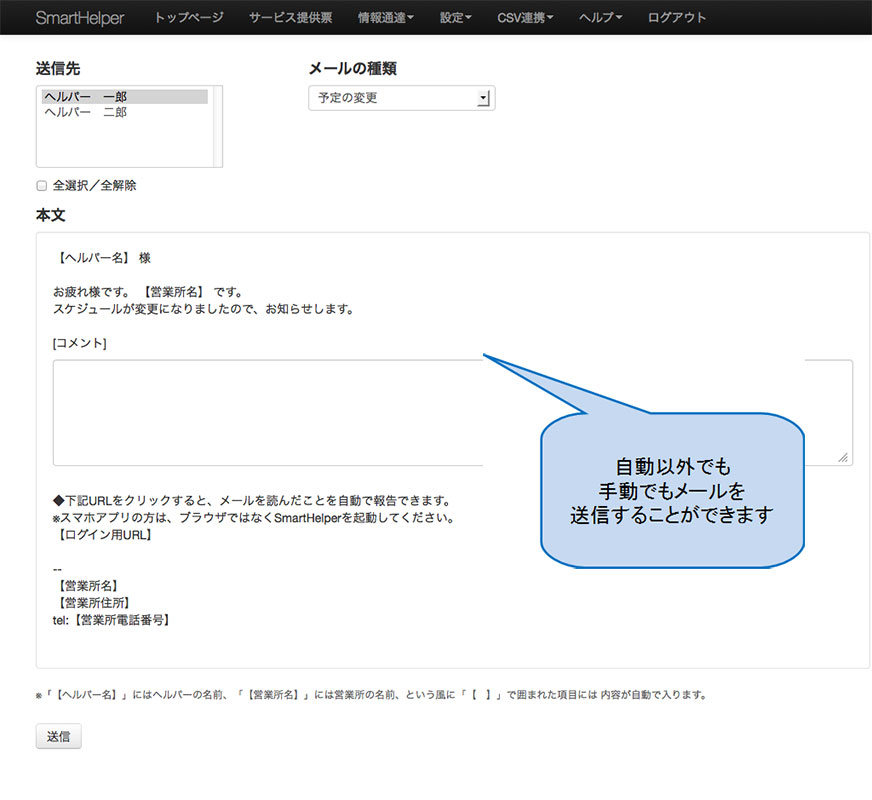Image resolution: width=872 pixels, height=800 pixels.
Task: Select recipient ヘルパー 二郎
Action: tap(125, 112)
